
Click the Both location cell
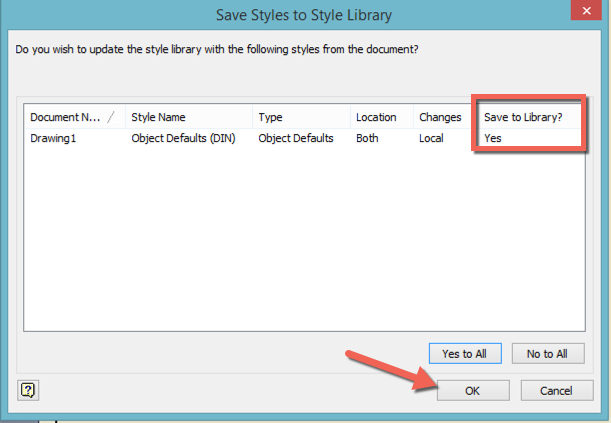367,138
